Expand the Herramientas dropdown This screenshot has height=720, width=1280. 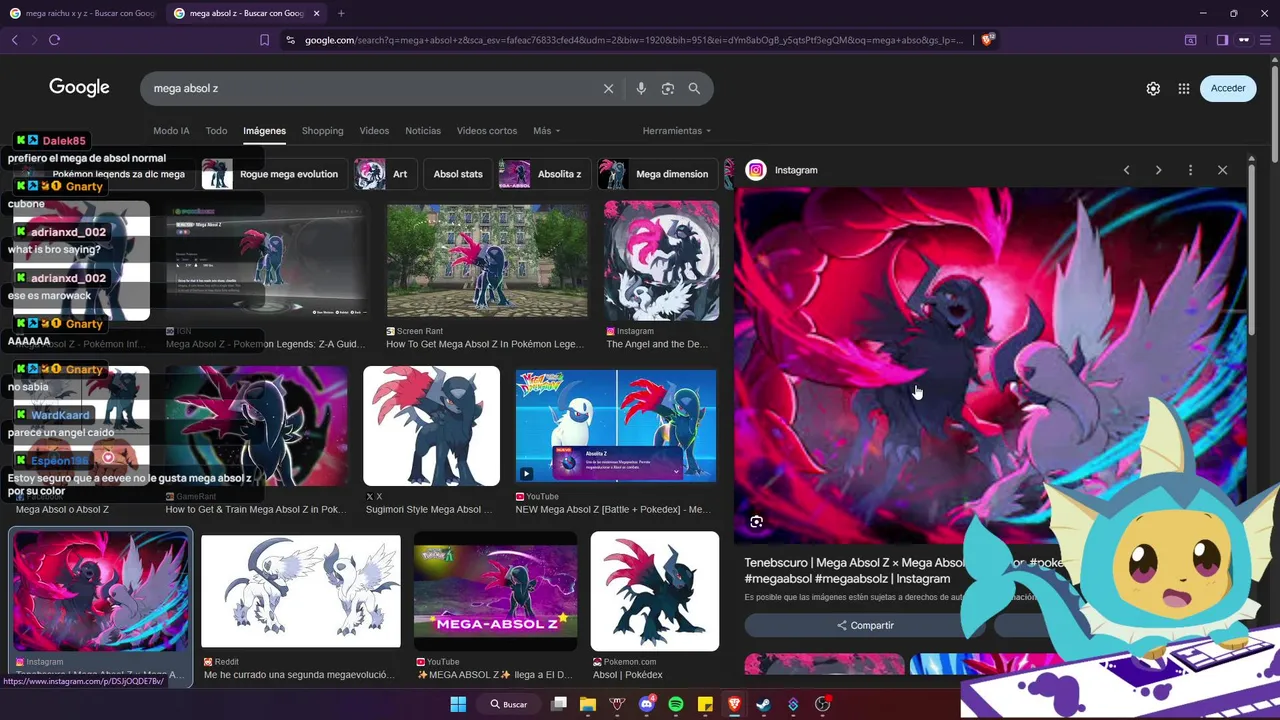tap(677, 131)
